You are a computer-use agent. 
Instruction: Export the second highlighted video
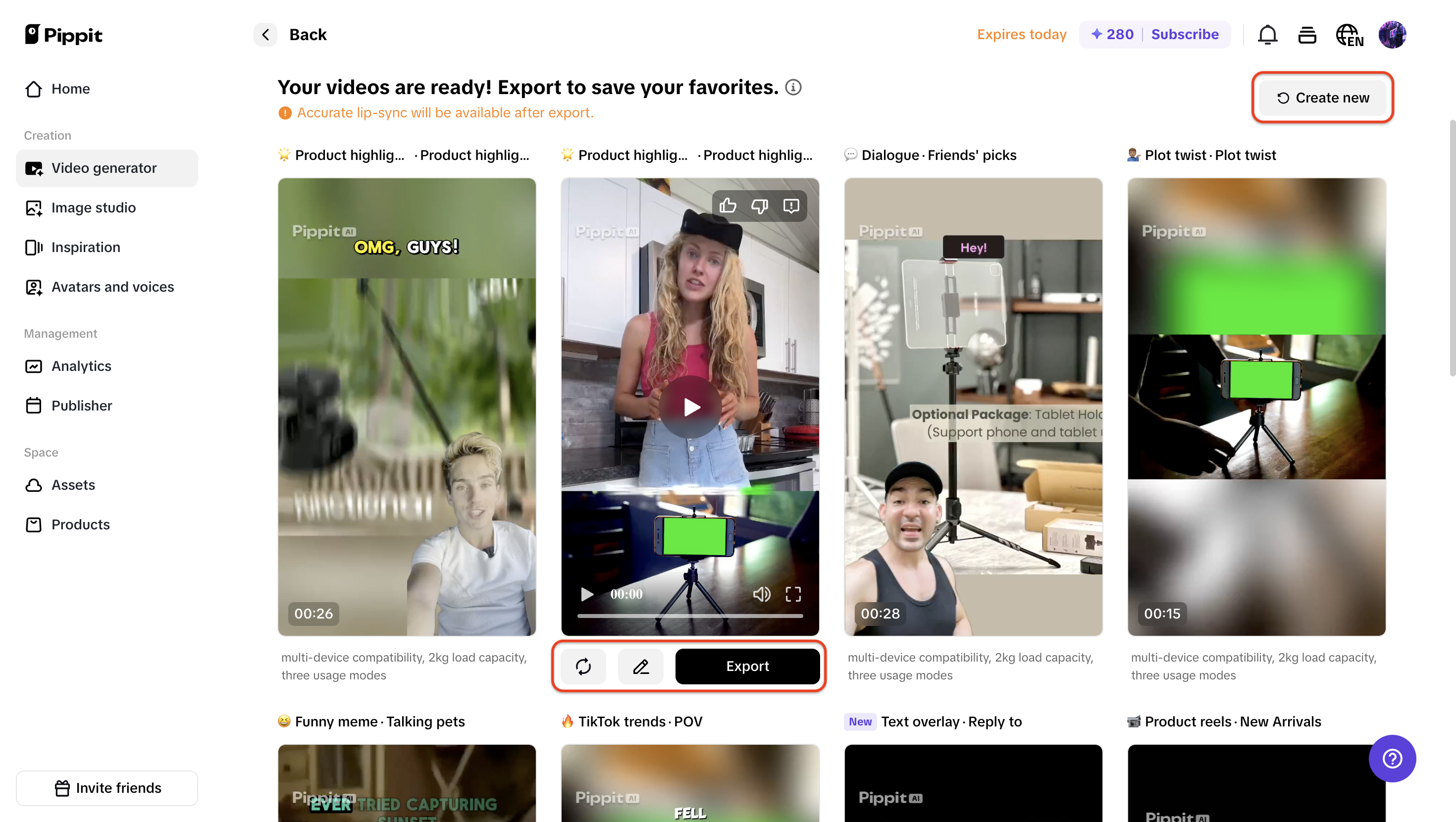click(747, 666)
